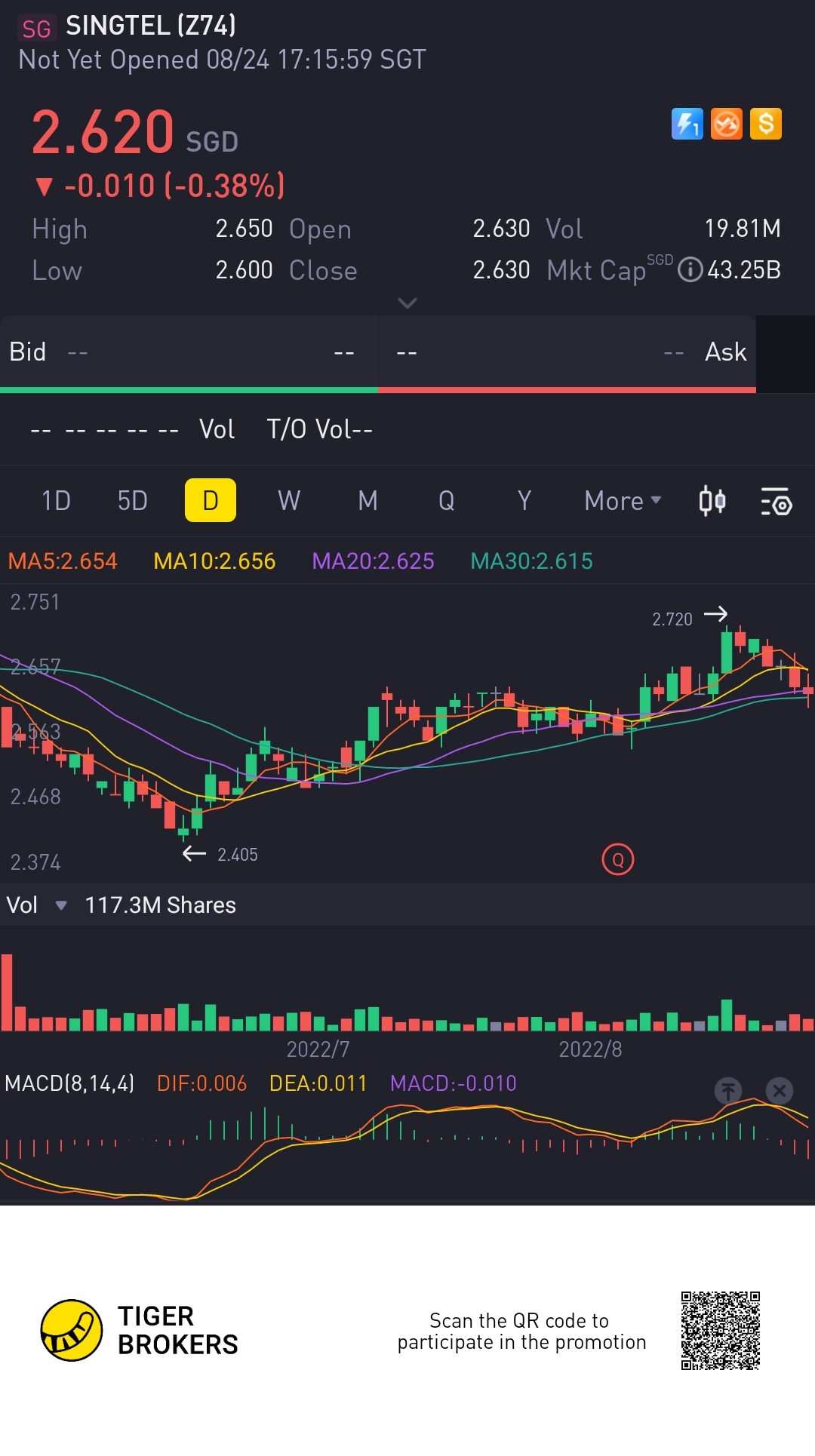Tap the yellow dollar sign icon
Viewport: 815px width, 1456px height.
point(766,124)
